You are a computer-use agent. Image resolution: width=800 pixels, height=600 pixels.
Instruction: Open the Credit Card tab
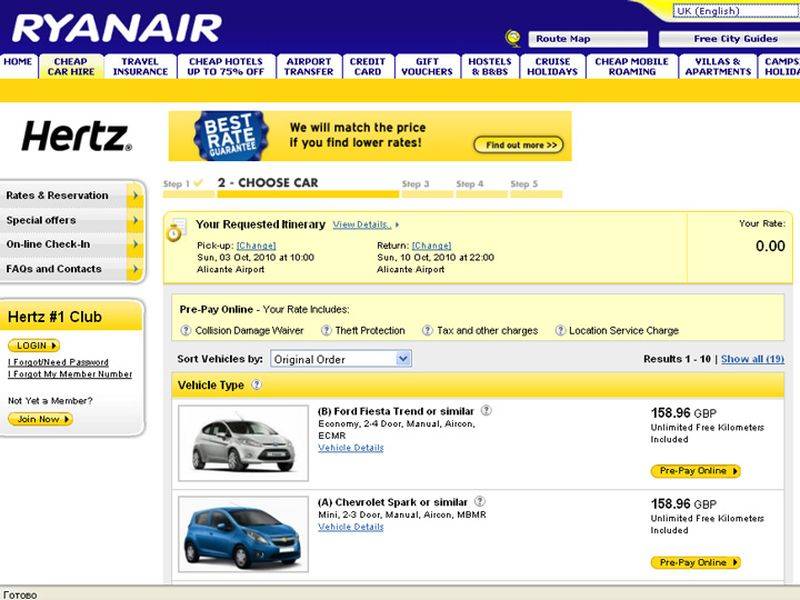(368, 66)
